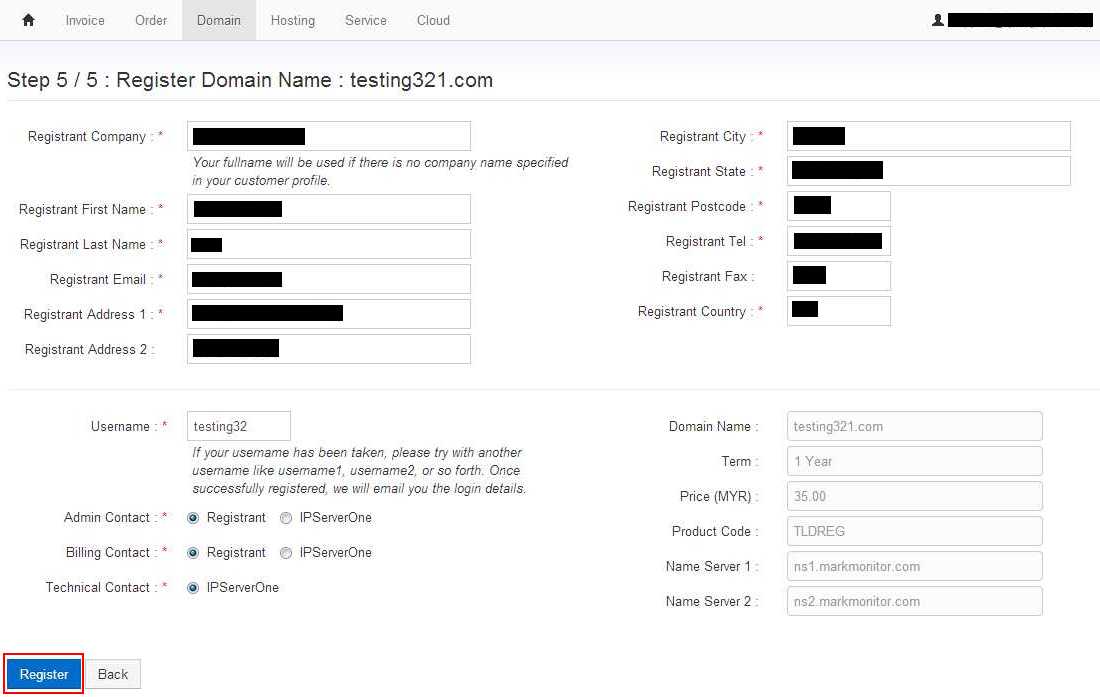The height and width of the screenshot is (697, 1100).
Task: Focus the Registrant First Name field
Action: click(329, 209)
